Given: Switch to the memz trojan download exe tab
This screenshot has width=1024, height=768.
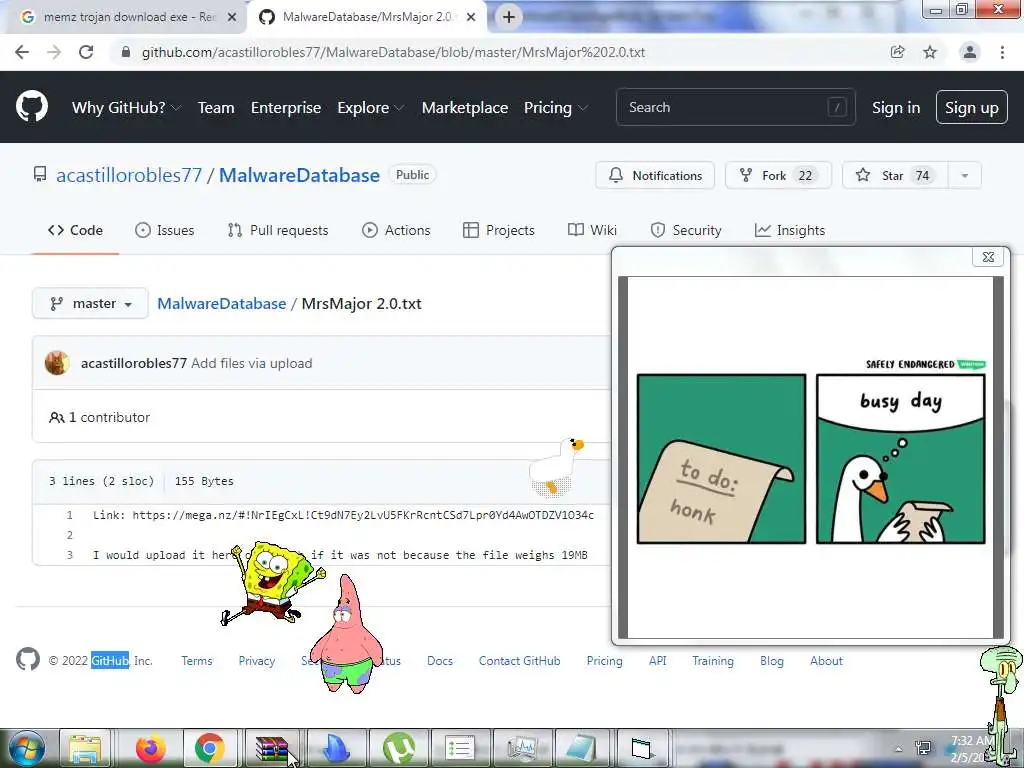Looking at the screenshot, I should click(x=129, y=17).
